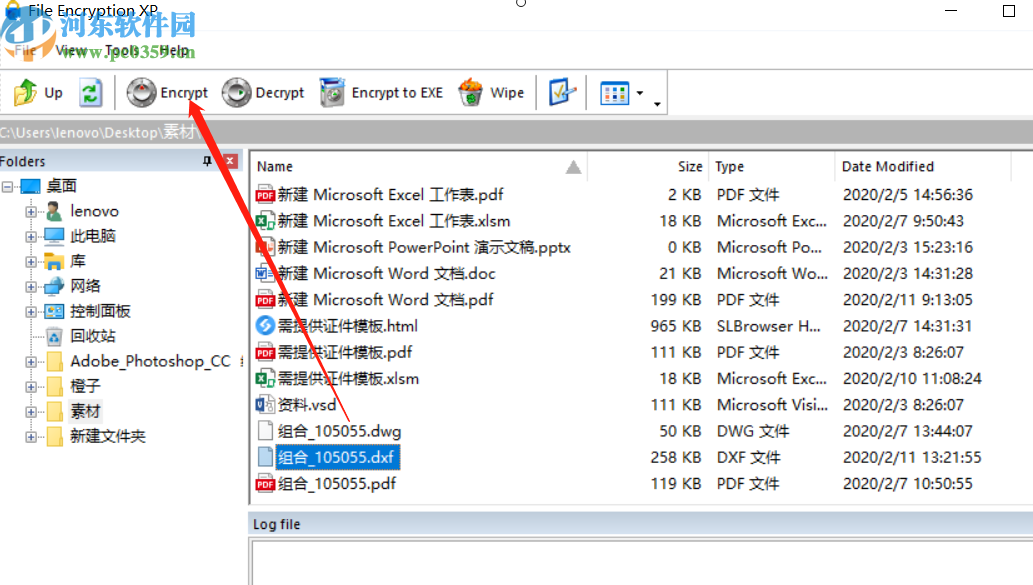Click the browser icon for 需提供证件模板.html
1033x585 pixels.
(265, 325)
